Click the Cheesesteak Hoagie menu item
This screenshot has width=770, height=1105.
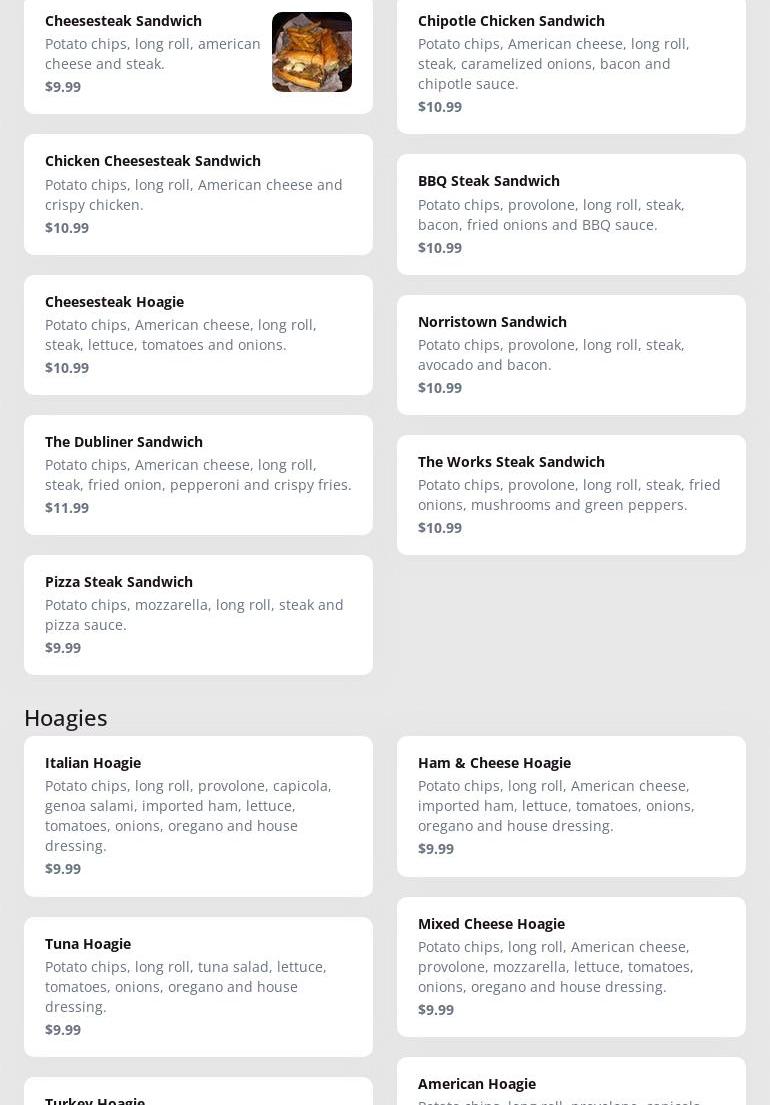[198, 334]
